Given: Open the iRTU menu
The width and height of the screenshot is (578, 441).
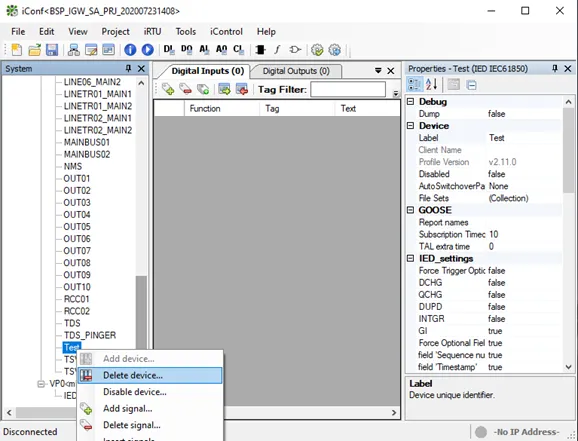Looking at the screenshot, I should (x=152, y=32).
